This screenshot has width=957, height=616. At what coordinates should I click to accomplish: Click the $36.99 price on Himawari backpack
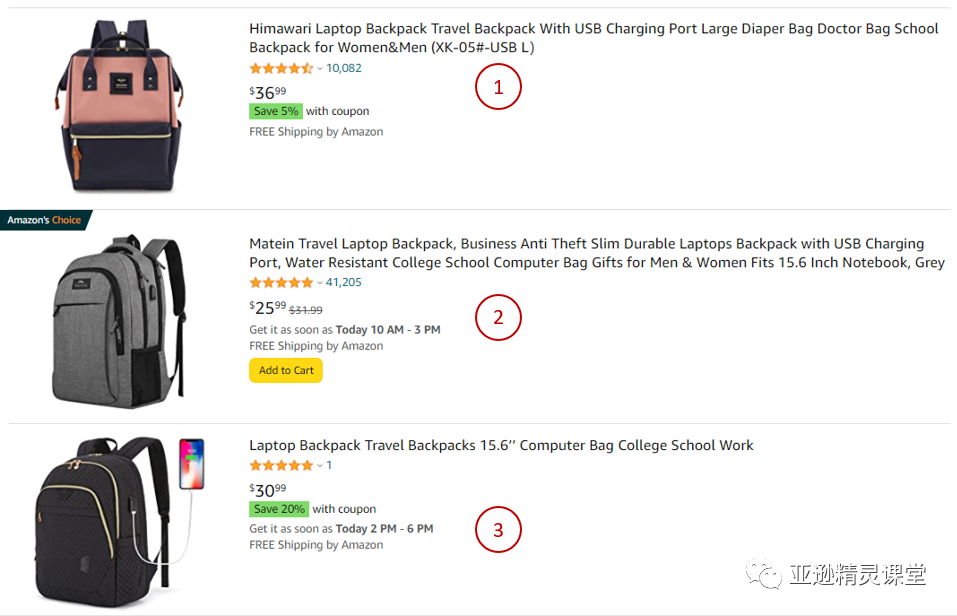coord(267,92)
